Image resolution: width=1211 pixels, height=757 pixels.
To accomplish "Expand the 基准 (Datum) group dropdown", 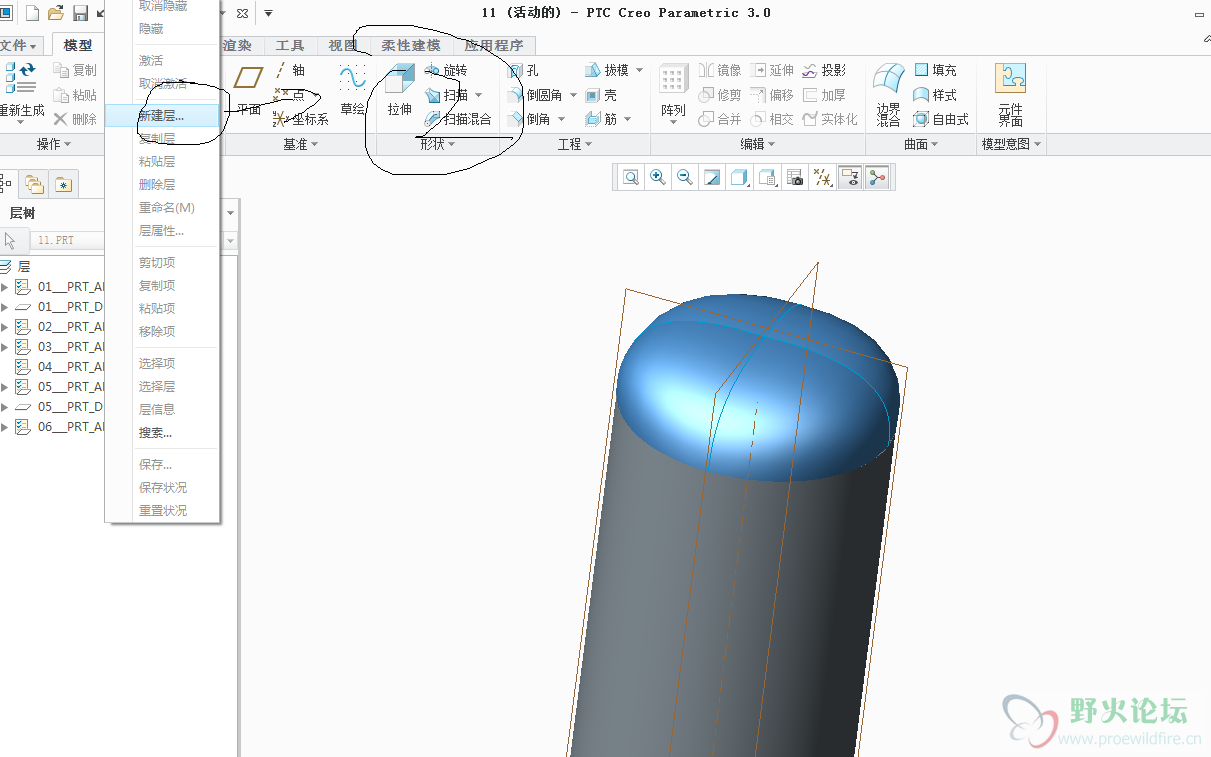I will tap(300, 145).
